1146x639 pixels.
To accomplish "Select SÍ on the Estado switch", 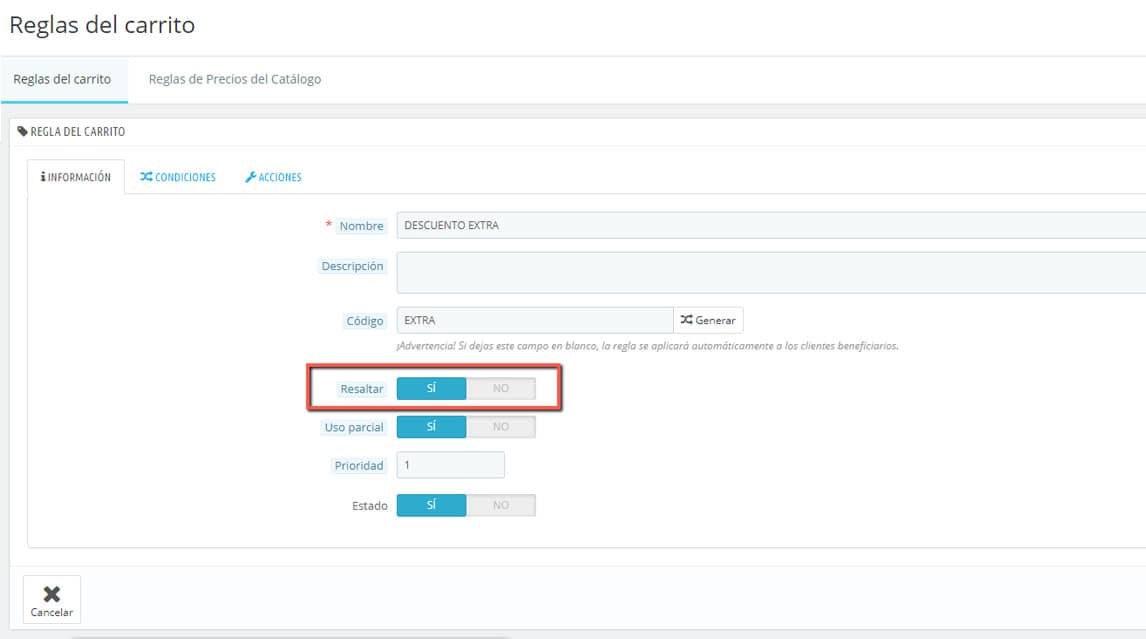I will coord(431,505).
